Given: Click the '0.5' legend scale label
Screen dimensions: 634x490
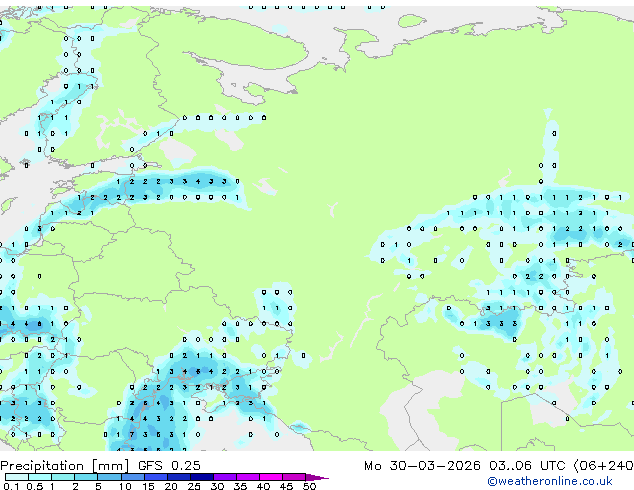Looking at the screenshot, I should tap(34, 486).
